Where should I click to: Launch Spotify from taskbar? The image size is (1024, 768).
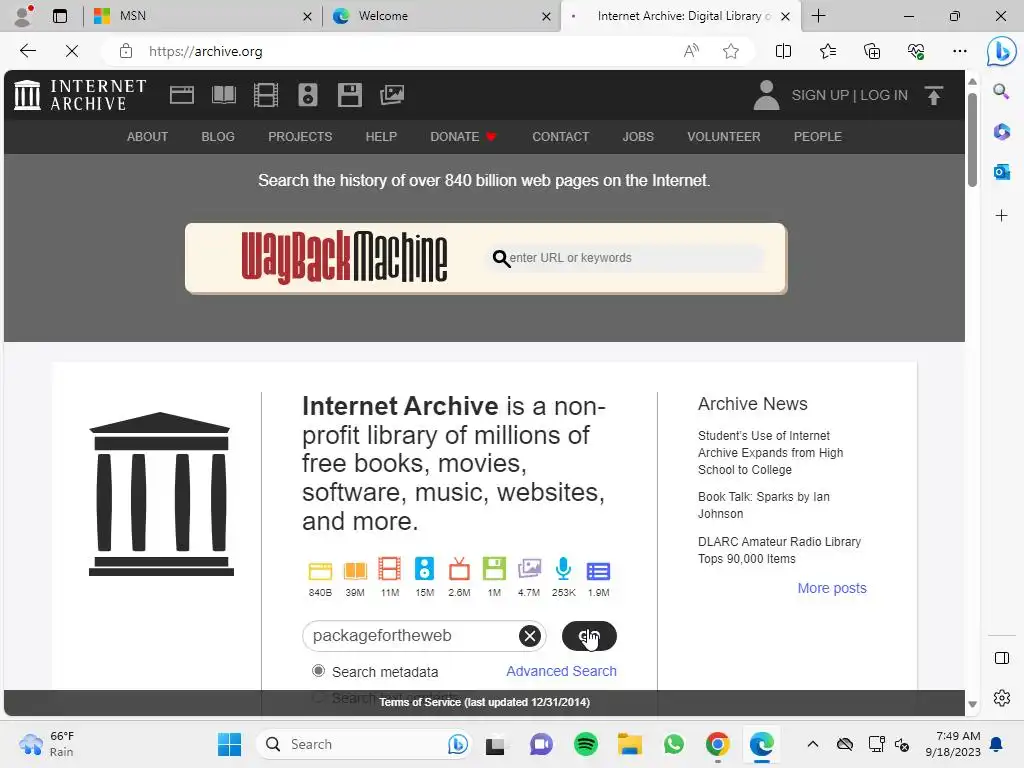coord(586,744)
